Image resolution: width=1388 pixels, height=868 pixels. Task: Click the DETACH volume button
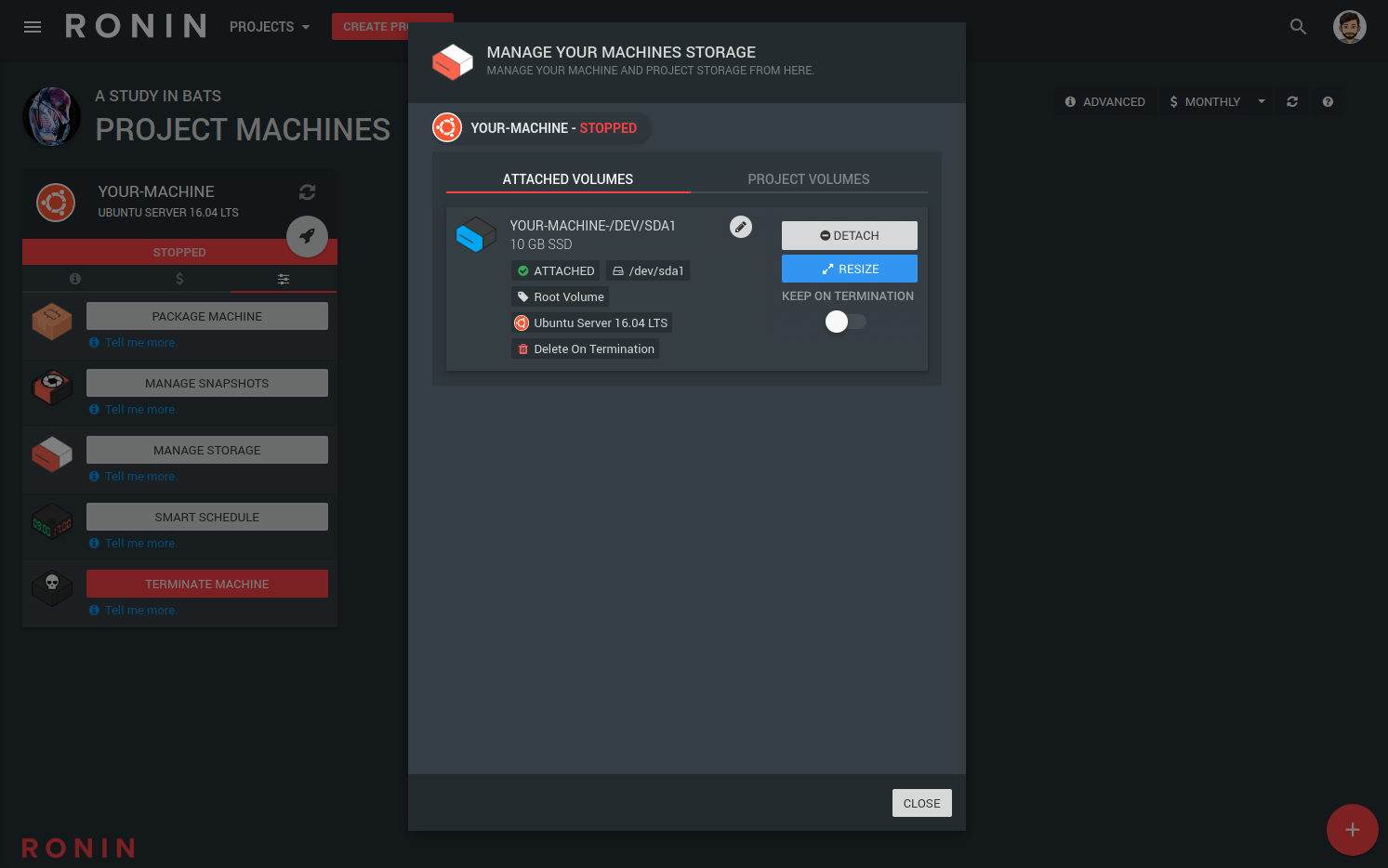(x=850, y=235)
